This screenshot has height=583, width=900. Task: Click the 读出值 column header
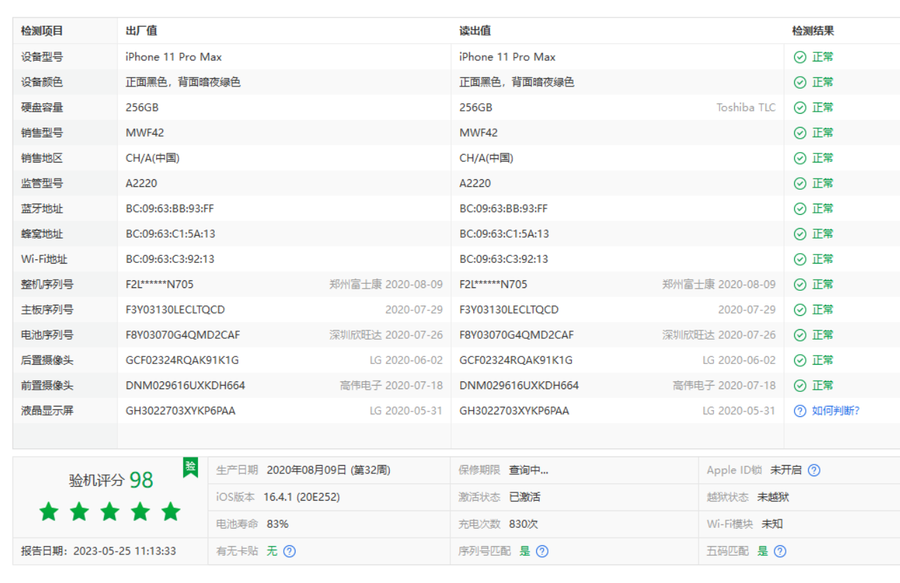pos(475,30)
